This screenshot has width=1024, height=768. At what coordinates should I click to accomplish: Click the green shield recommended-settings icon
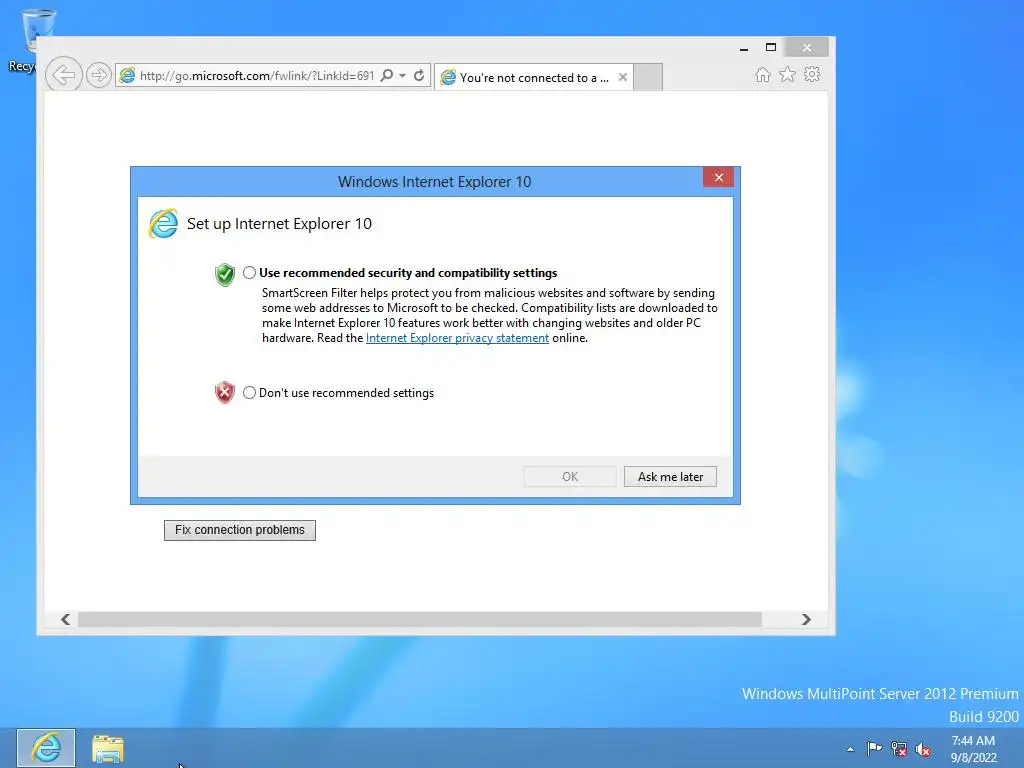225,274
